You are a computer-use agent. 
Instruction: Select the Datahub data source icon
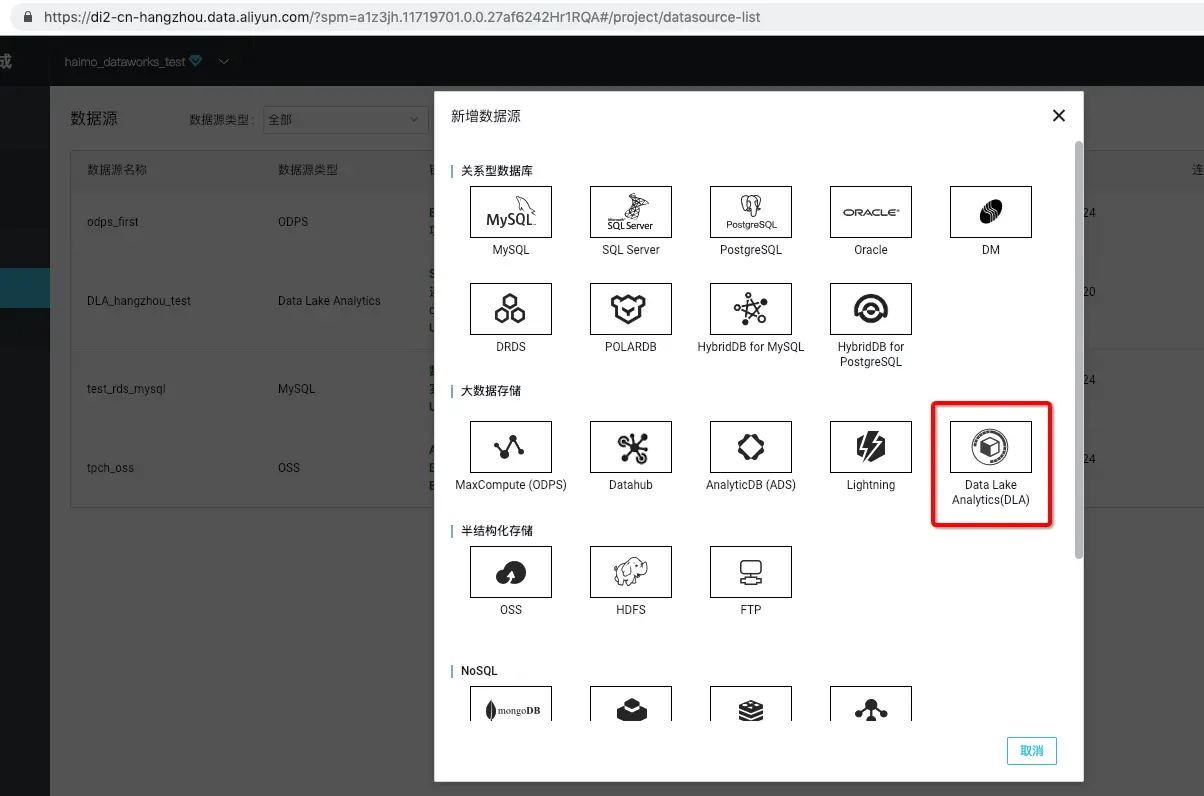[x=631, y=447]
